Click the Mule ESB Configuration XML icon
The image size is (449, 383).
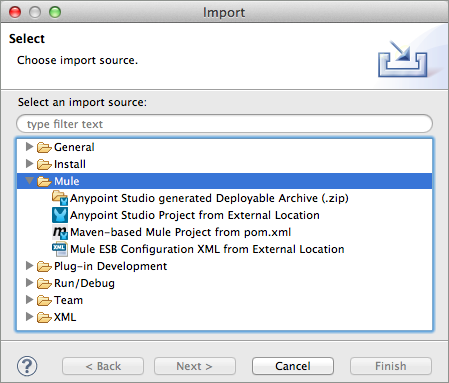pyautogui.click(x=60, y=249)
